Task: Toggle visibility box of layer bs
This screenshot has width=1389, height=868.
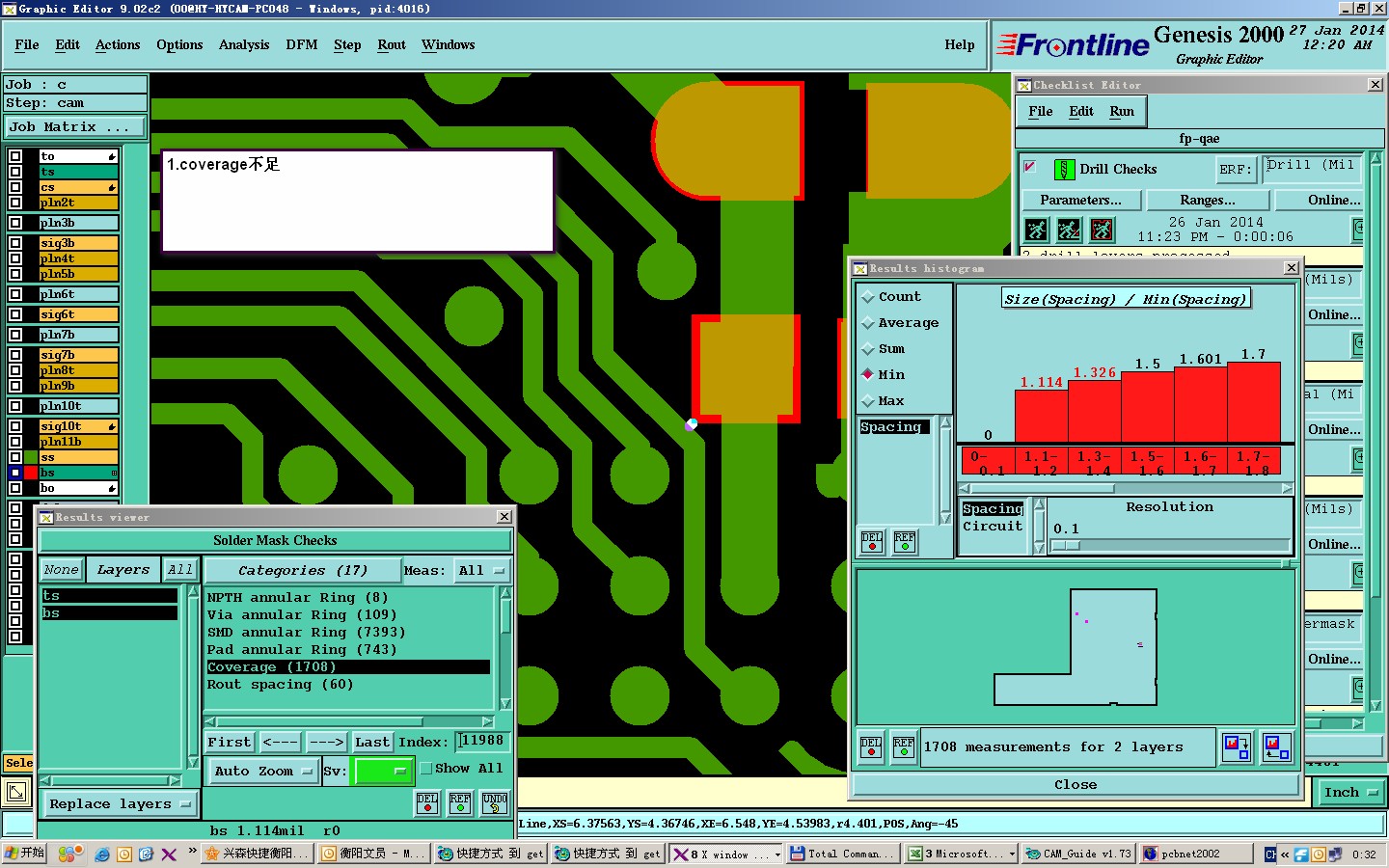Action: [15, 473]
